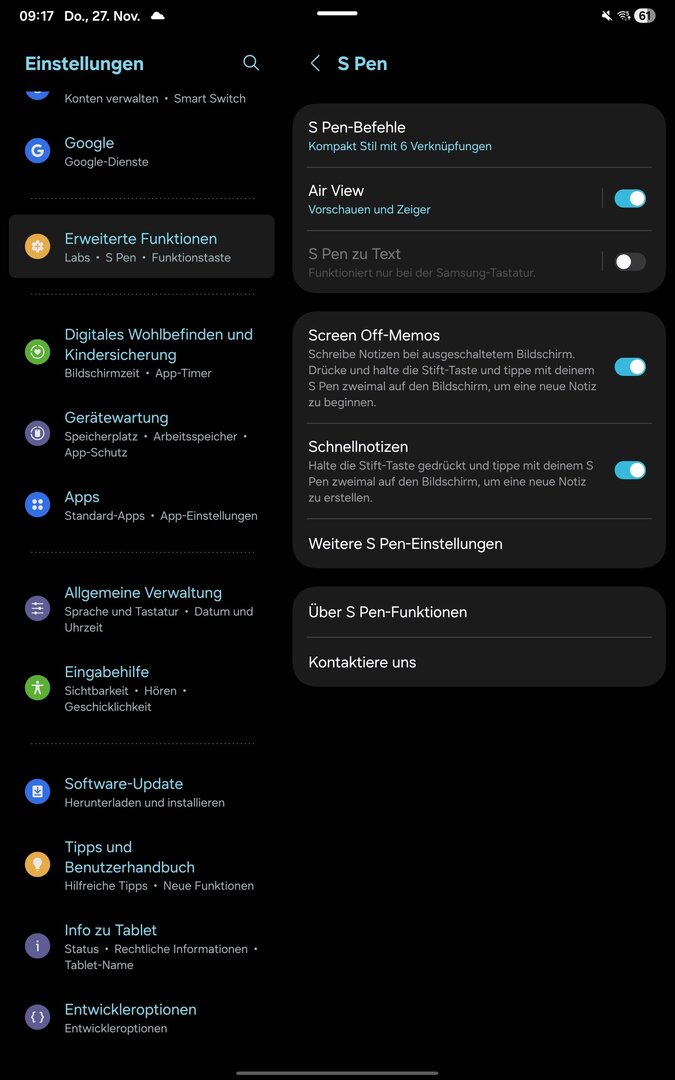Select Allgemeine Verwaltung in the sidebar
Screen dimensions: 675x1080
pos(142,609)
